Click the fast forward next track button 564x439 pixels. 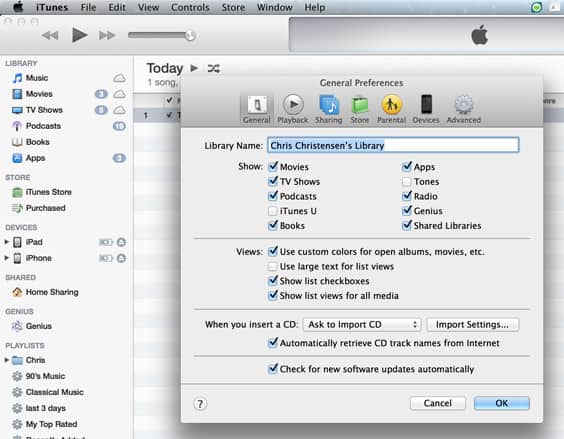(x=107, y=35)
